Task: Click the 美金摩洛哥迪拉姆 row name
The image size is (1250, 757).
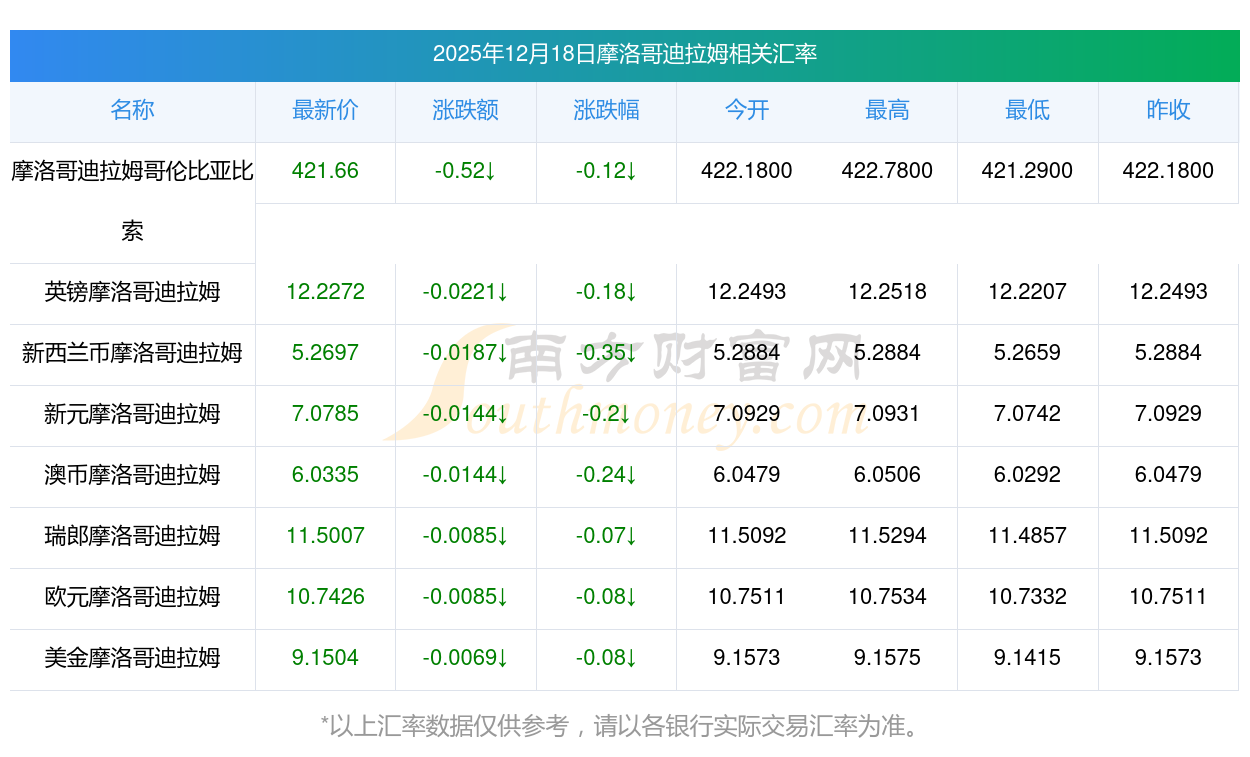Action: coord(132,658)
